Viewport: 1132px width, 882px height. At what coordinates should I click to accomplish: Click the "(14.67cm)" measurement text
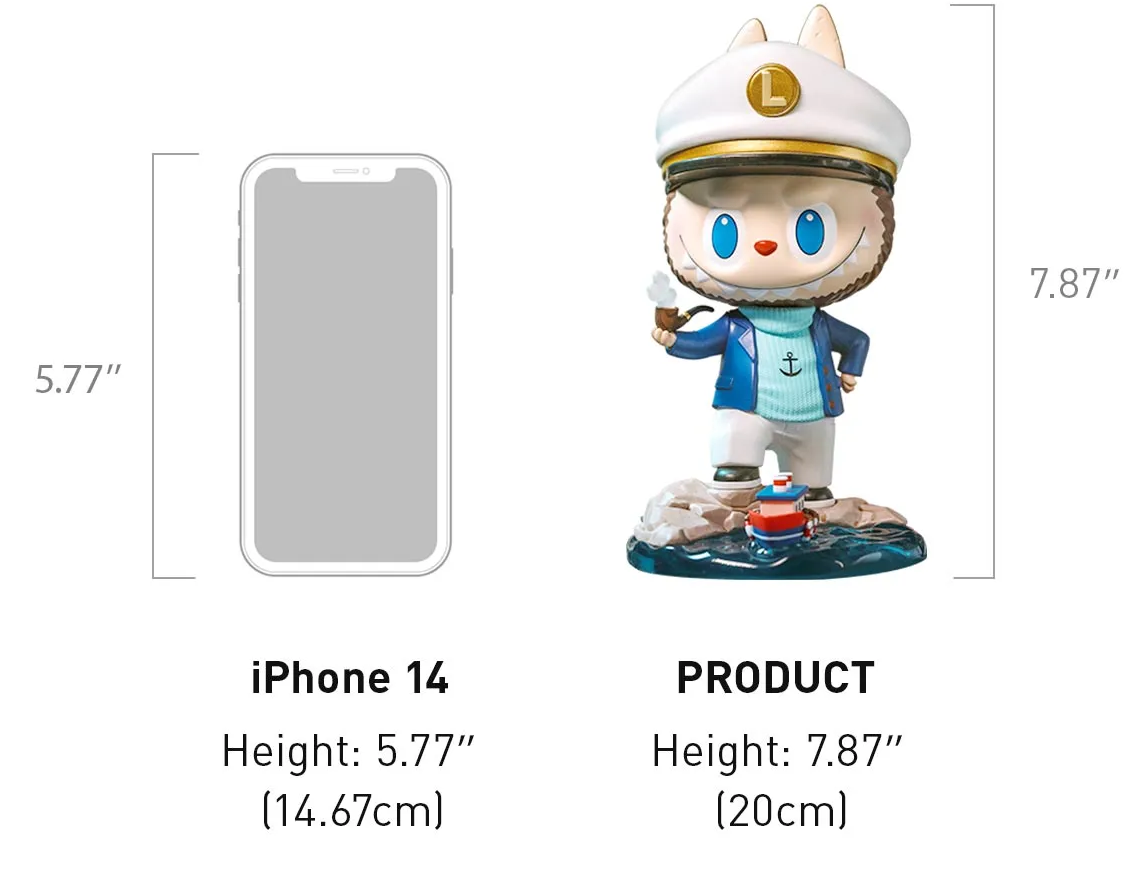[x=352, y=811]
